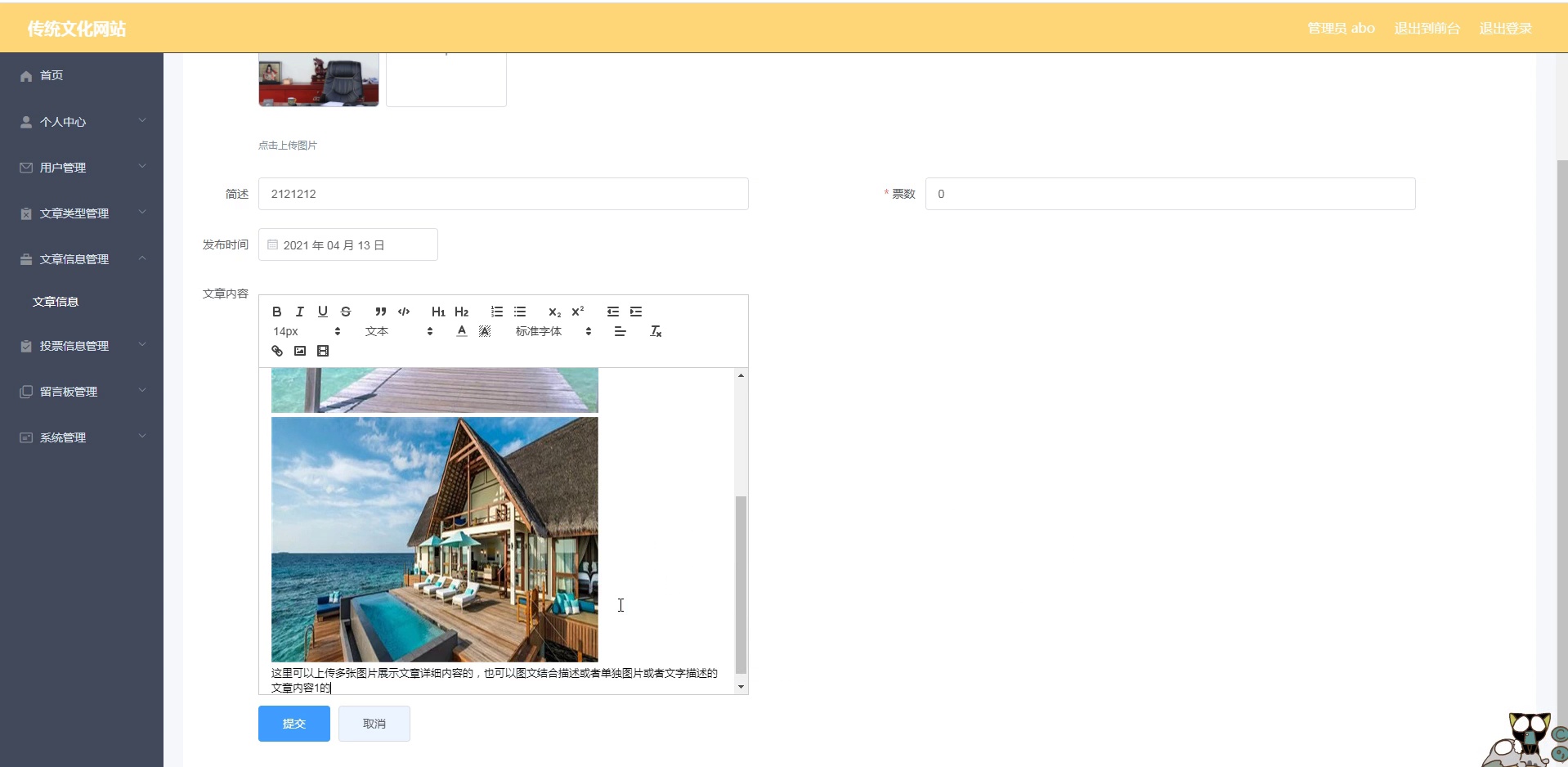
Task: Click 退出到前台 in the header
Action: tap(1427, 29)
